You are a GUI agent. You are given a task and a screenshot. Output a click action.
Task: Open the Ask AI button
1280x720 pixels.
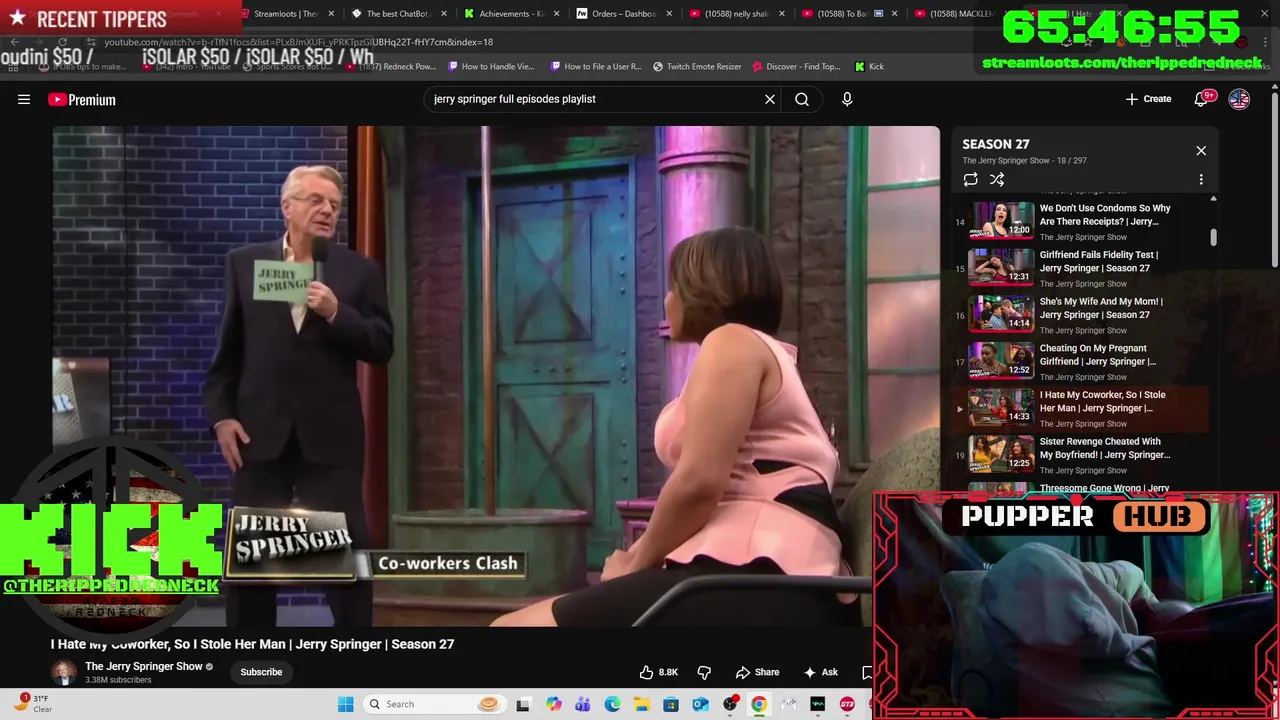click(x=821, y=672)
